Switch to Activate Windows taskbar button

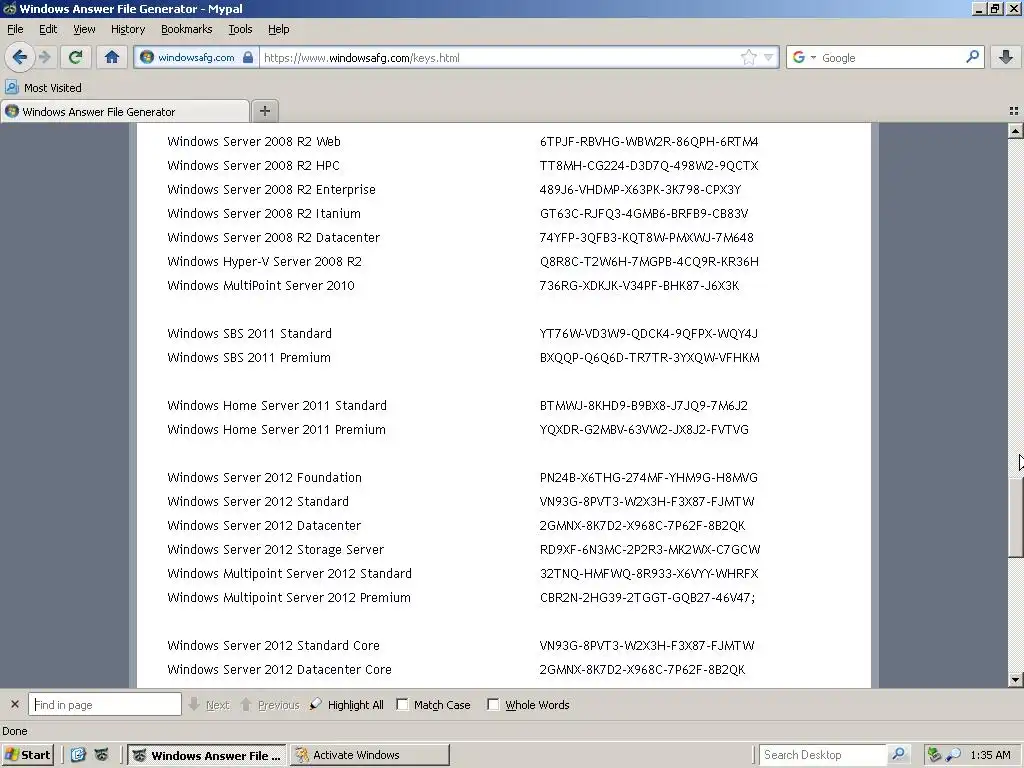[370, 755]
